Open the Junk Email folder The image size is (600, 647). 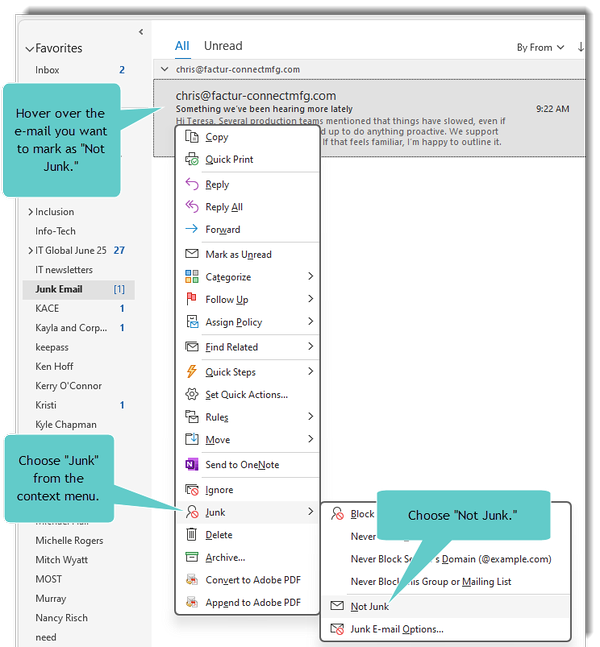pyautogui.click(x=59, y=289)
